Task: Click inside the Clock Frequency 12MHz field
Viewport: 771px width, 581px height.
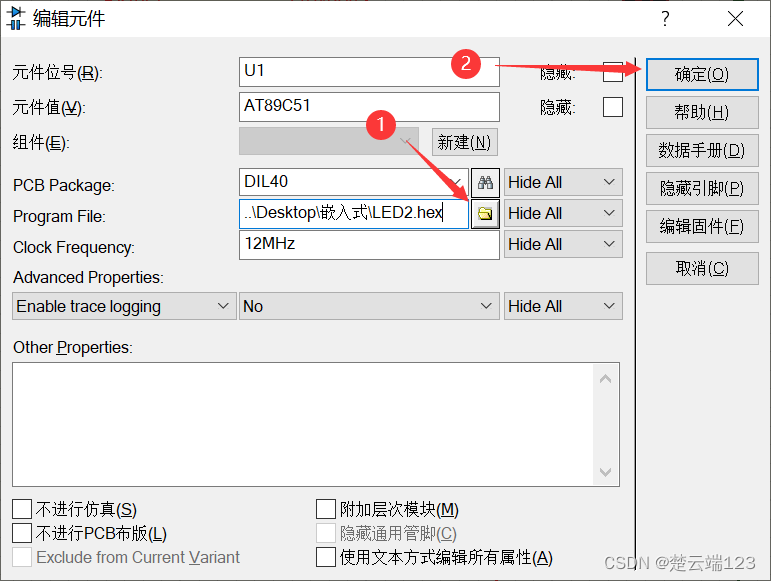Action: 369,244
